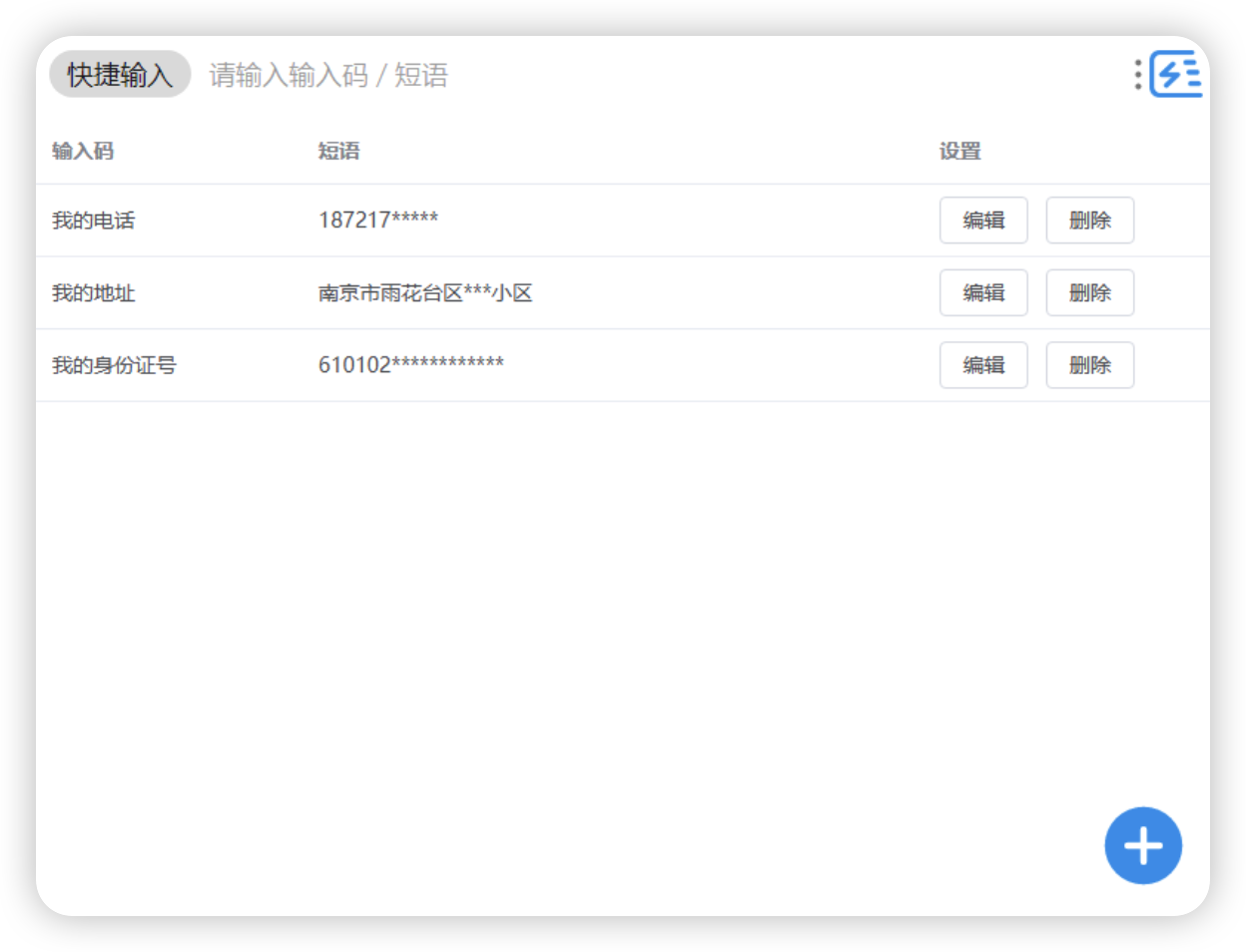Select the 快捷输入 tab pill

click(x=119, y=74)
